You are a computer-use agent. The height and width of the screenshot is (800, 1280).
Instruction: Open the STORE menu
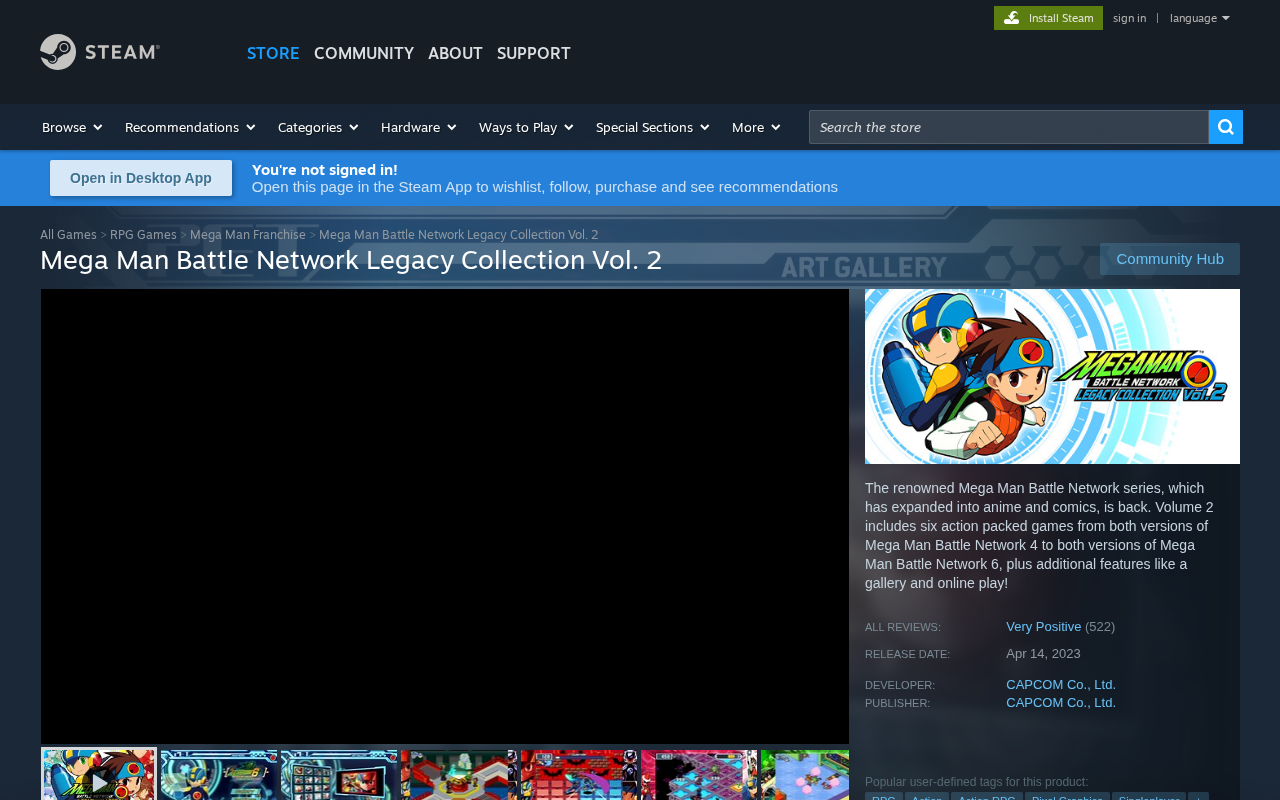tap(273, 53)
